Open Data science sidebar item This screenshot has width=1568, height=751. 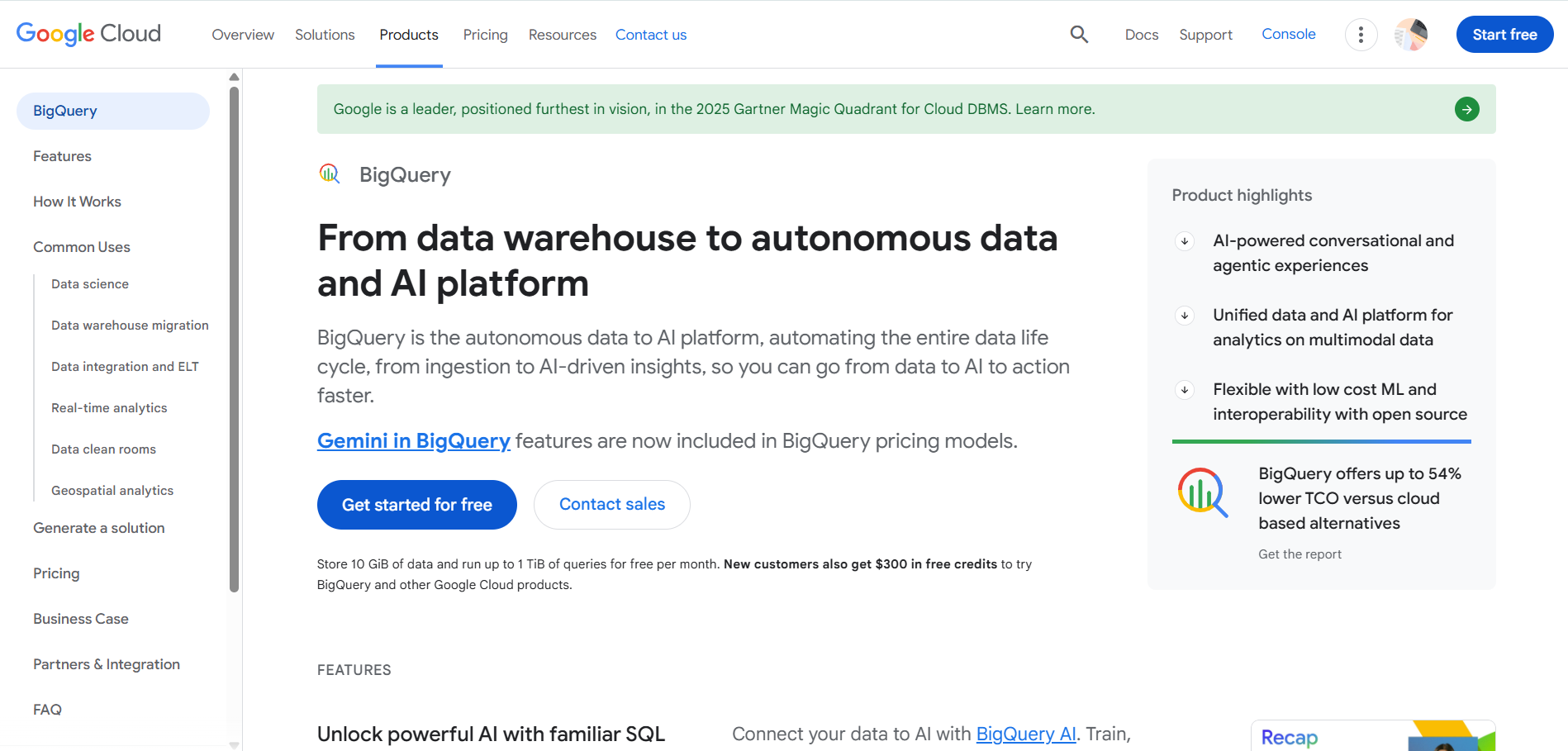tap(90, 284)
